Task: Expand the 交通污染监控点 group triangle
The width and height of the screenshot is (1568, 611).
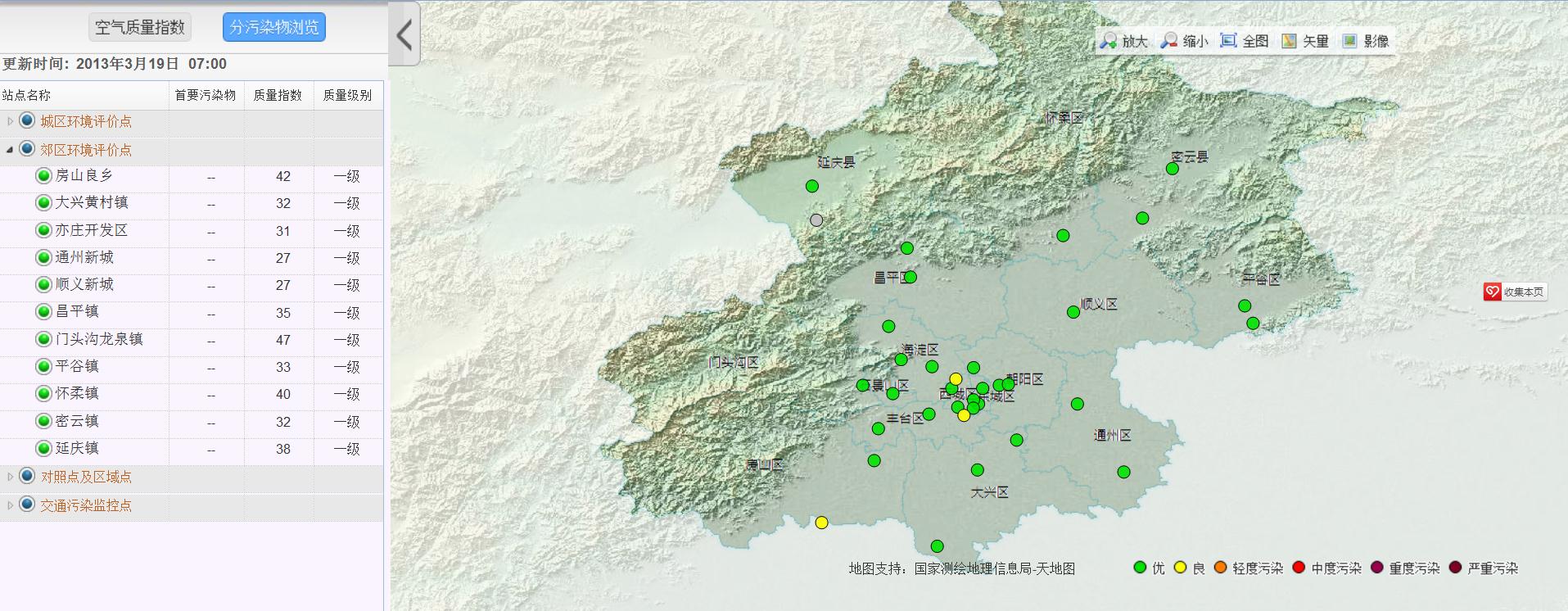Action: click(x=10, y=505)
